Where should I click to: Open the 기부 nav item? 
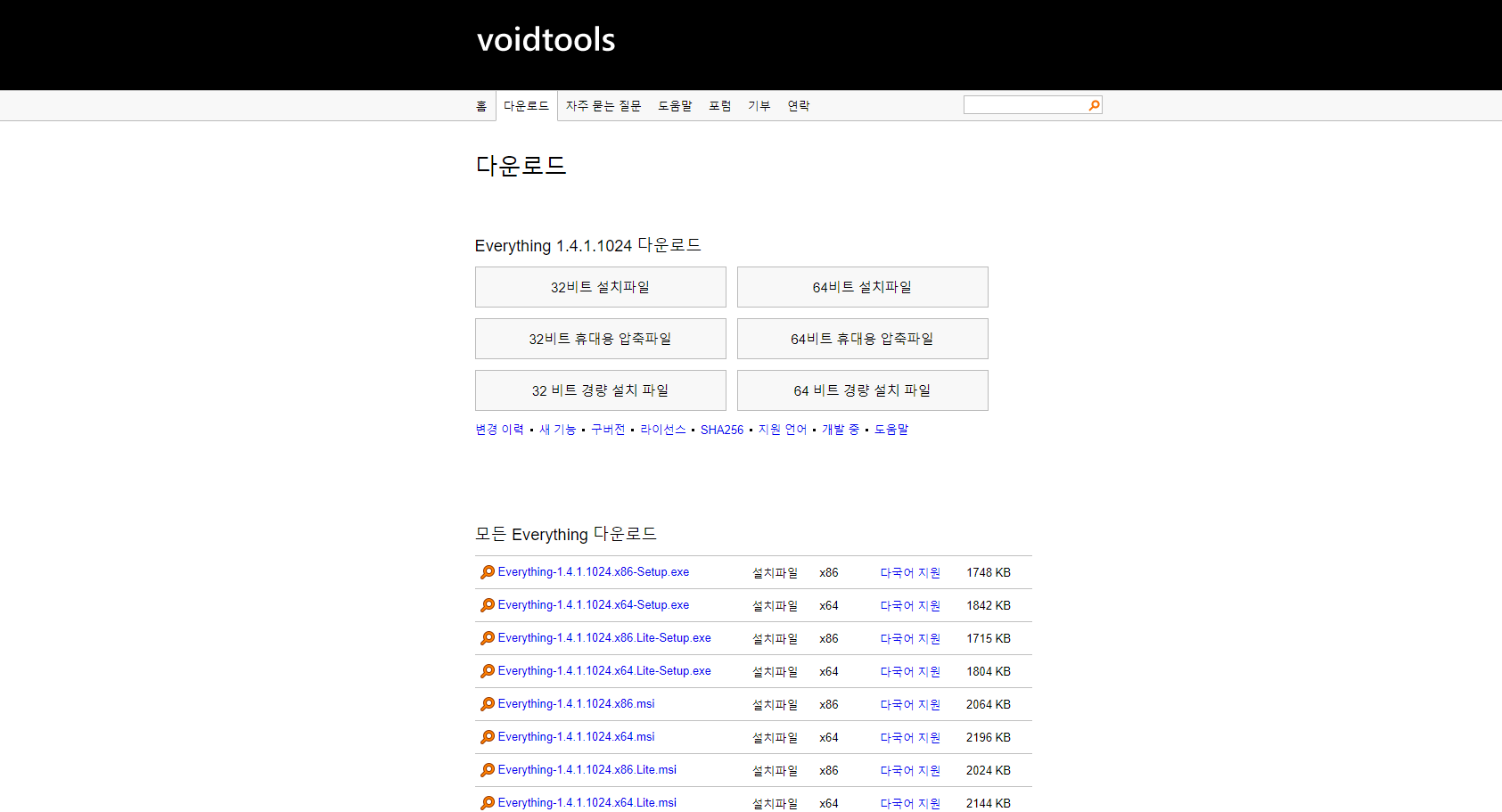pos(759,106)
